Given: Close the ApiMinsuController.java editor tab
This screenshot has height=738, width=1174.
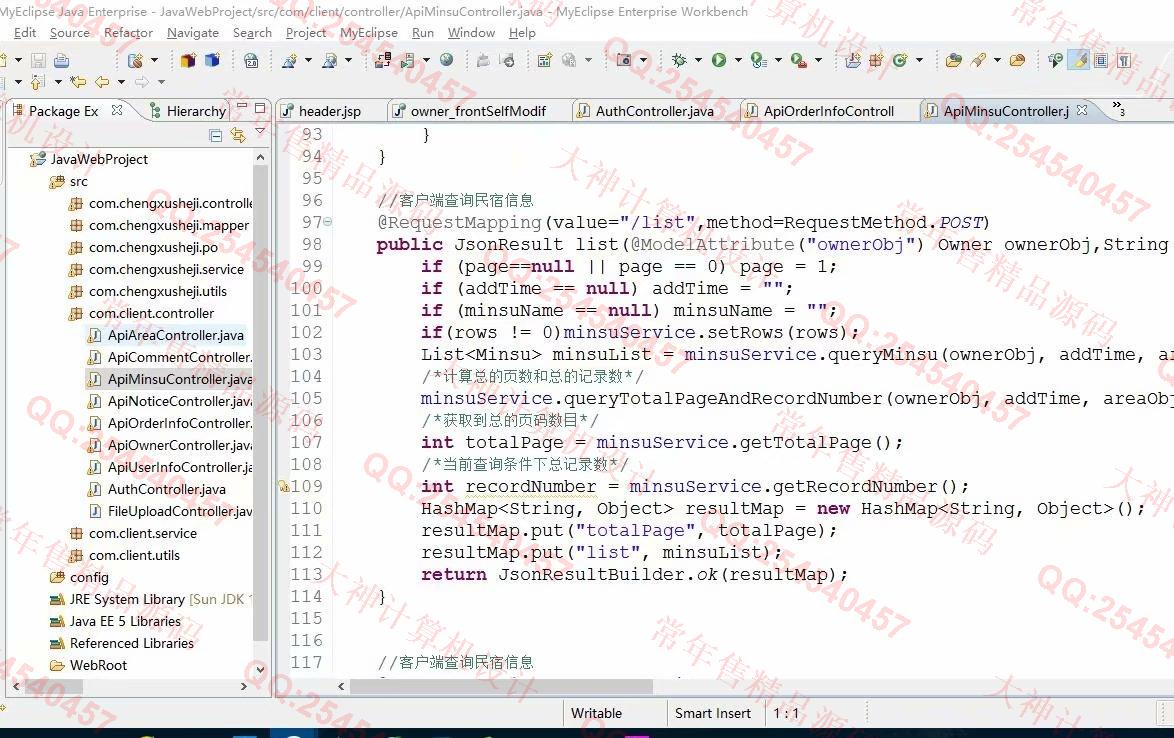Looking at the screenshot, I should click(x=1082, y=110).
